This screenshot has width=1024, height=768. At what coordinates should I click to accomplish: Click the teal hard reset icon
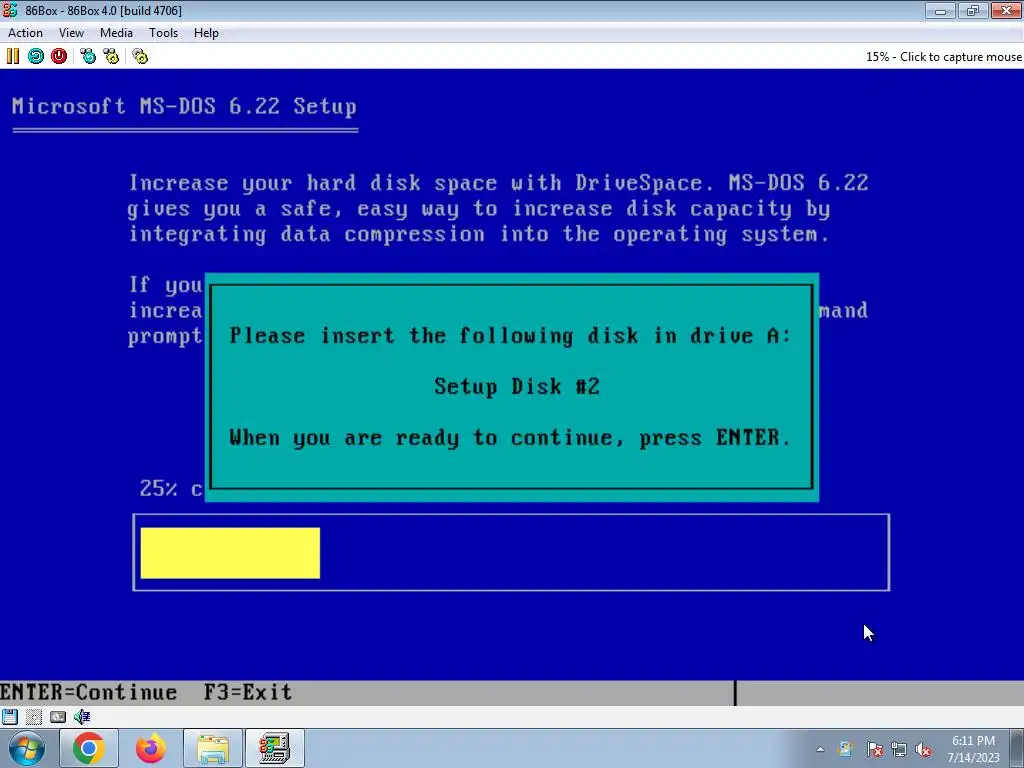point(36,56)
